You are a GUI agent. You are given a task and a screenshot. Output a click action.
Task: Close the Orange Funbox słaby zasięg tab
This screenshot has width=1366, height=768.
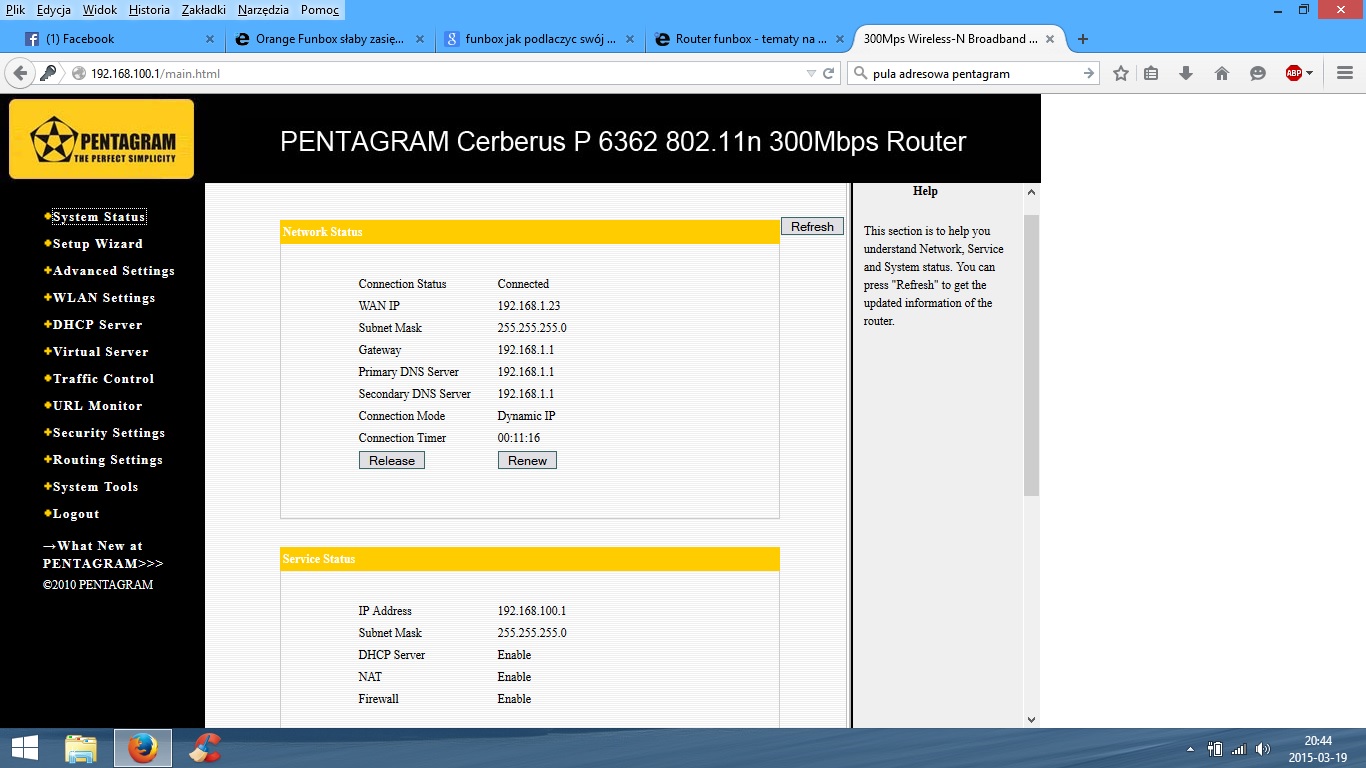coord(420,40)
